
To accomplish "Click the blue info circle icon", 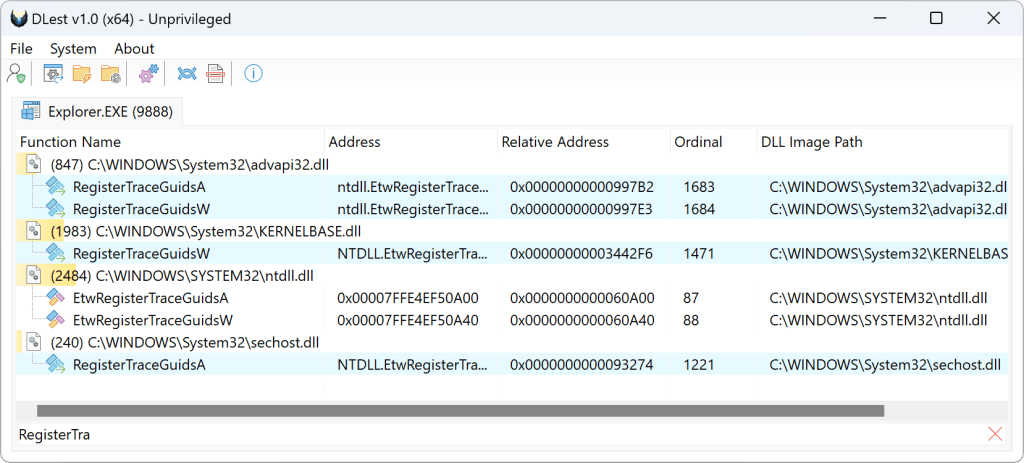I will [x=253, y=74].
